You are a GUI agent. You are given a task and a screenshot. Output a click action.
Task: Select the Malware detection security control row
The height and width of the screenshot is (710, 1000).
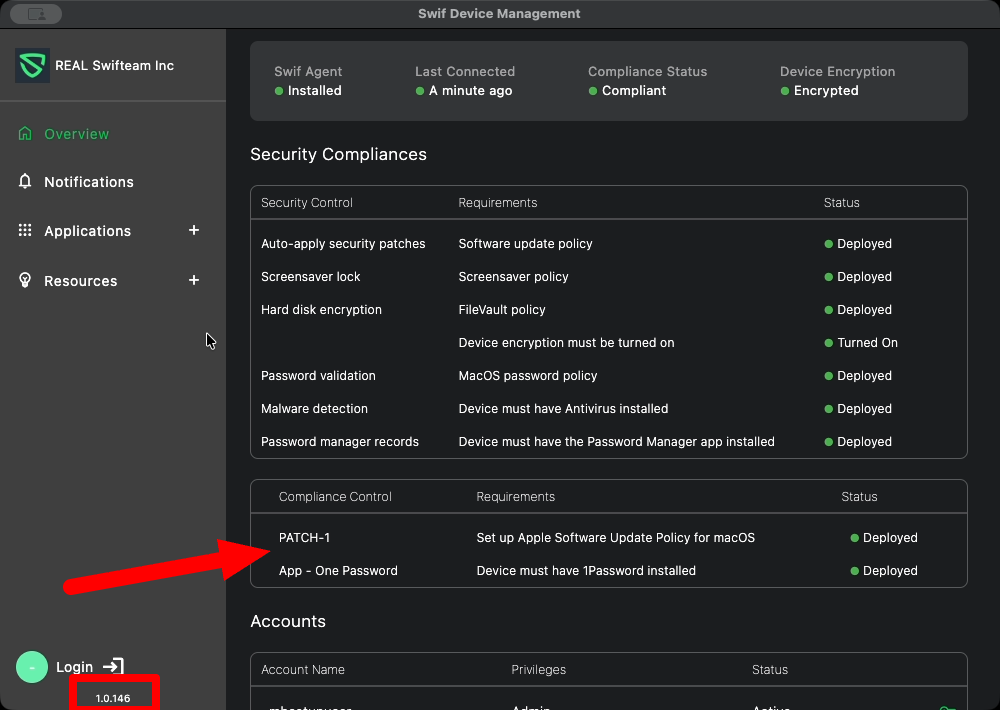(x=314, y=409)
